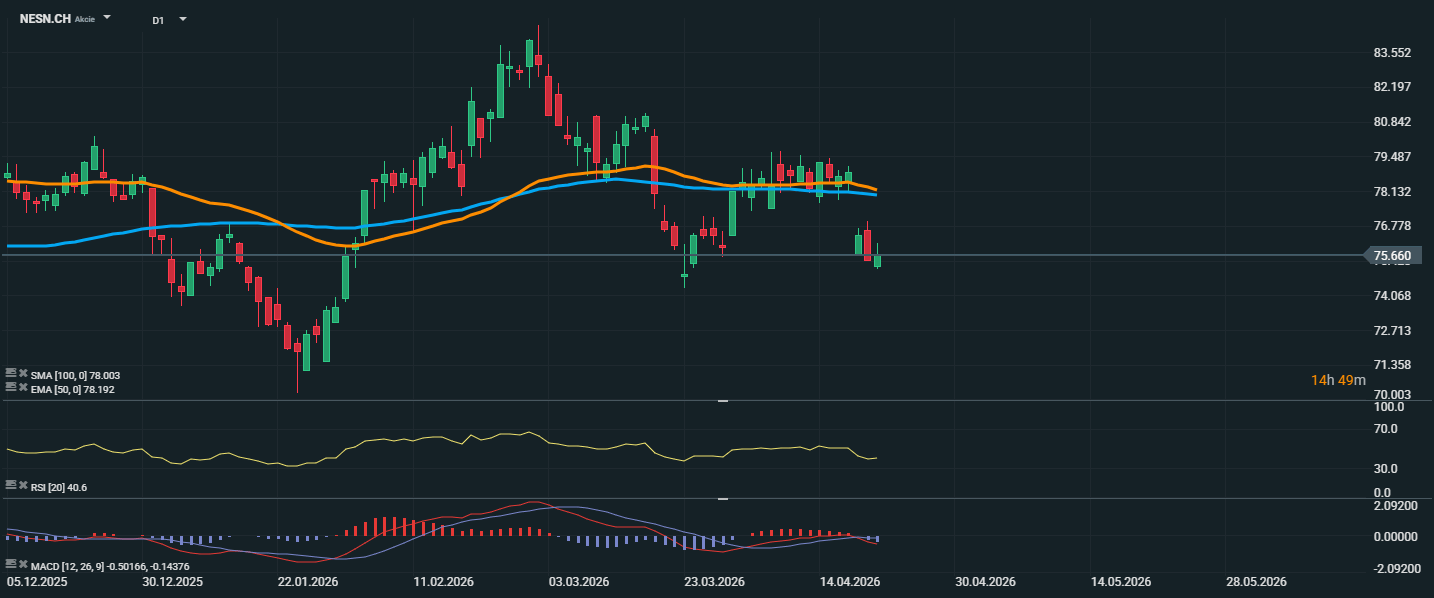This screenshot has height=598, width=1434.
Task: Click the D1 timeframe label
Action: point(158,20)
